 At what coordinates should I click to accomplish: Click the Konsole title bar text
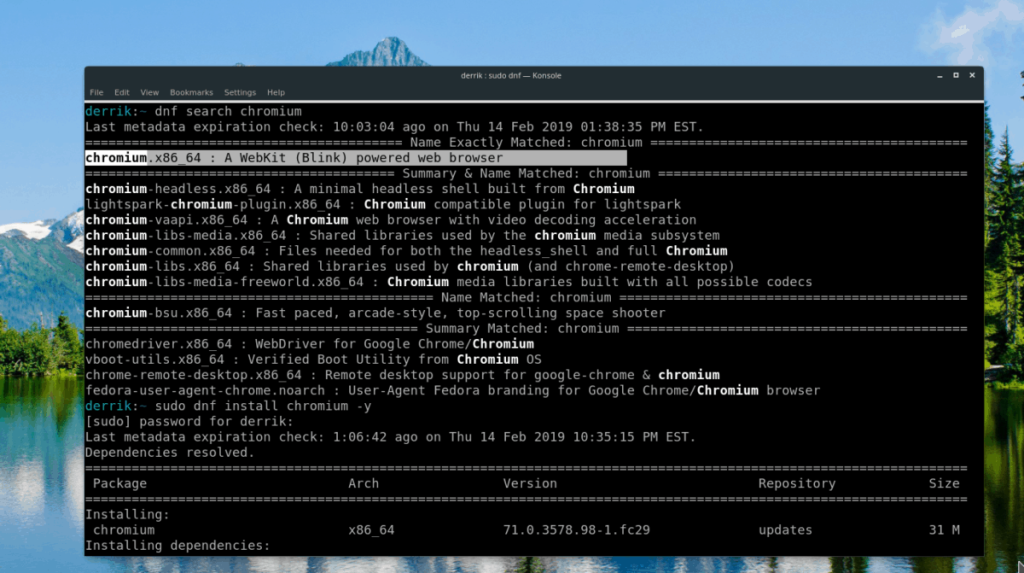511,76
